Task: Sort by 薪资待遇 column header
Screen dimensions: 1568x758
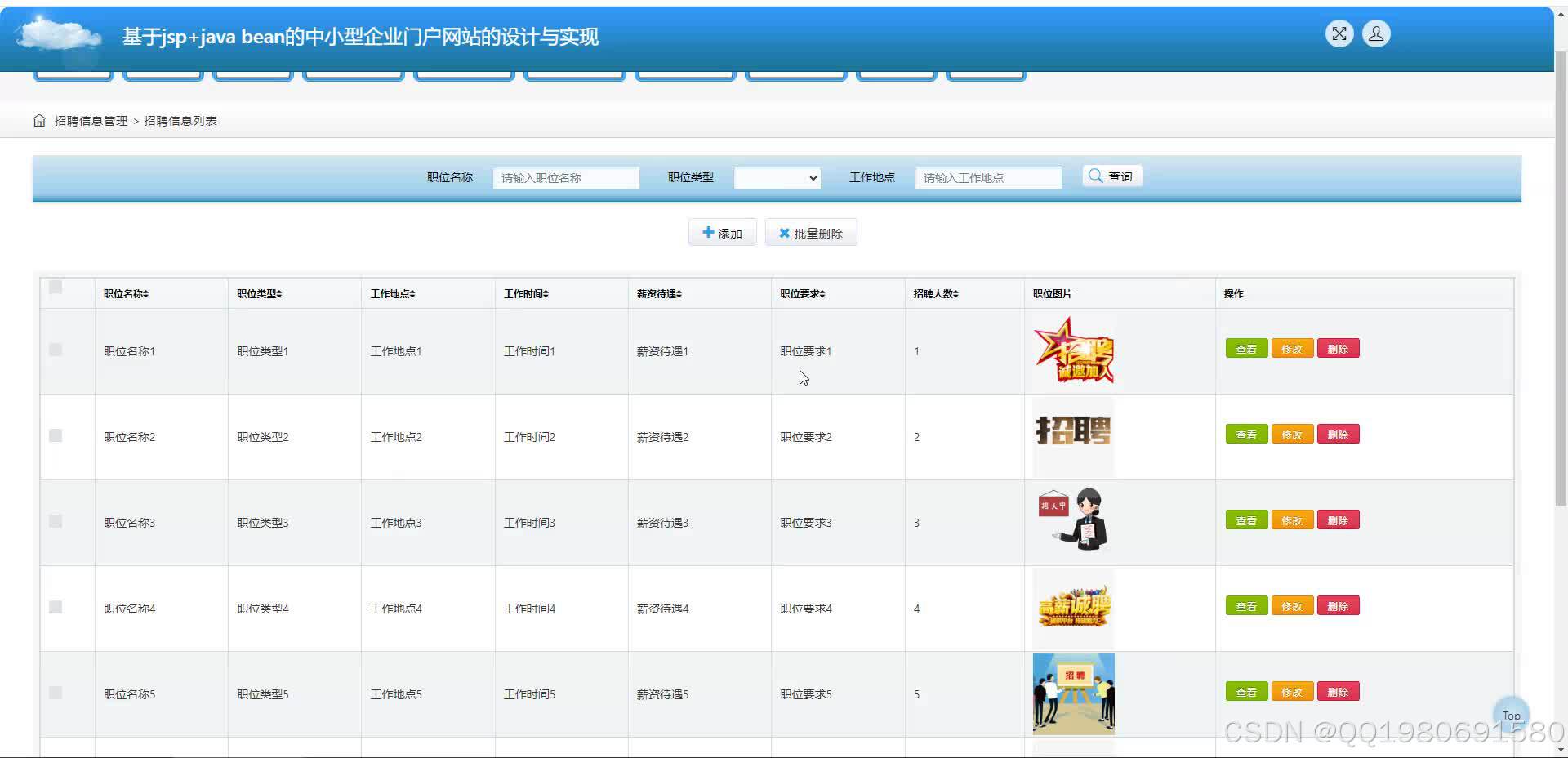Action: [x=659, y=294]
